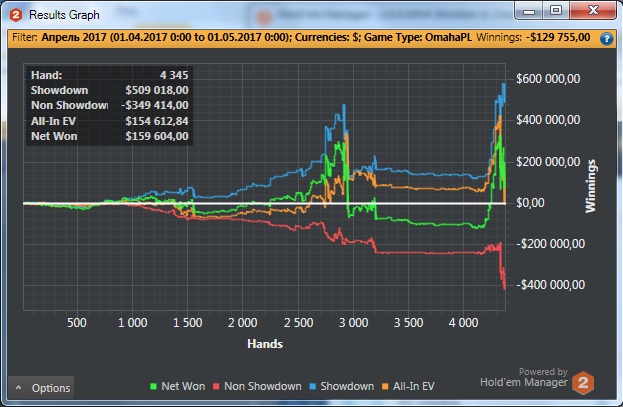Click the 500 hands axis label
Image resolution: width=623 pixels, height=407 pixels.
[x=77, y=322]
